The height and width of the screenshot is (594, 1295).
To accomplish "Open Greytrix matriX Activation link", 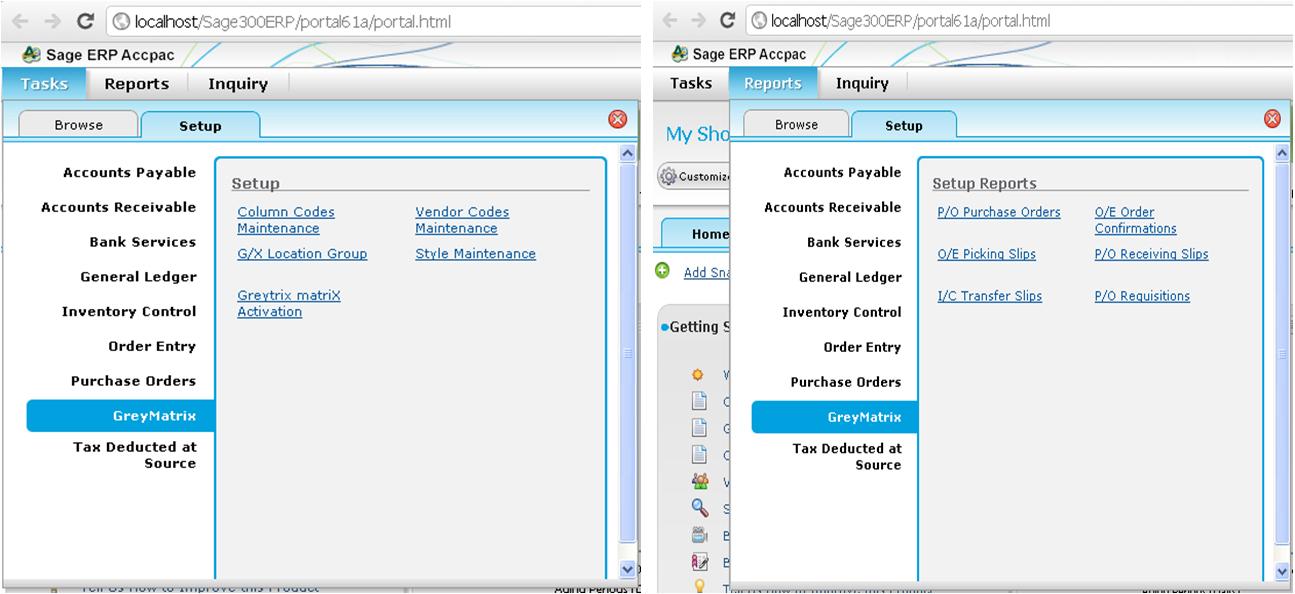I will (x=289, y=303).
